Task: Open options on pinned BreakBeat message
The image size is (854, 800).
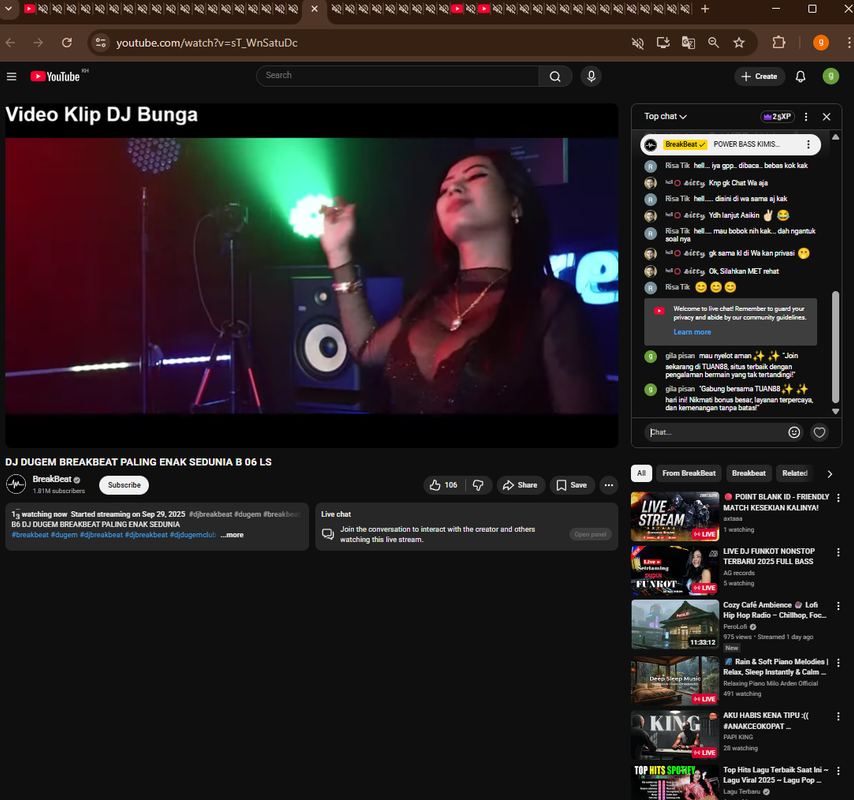Action: tap(808, 144)
